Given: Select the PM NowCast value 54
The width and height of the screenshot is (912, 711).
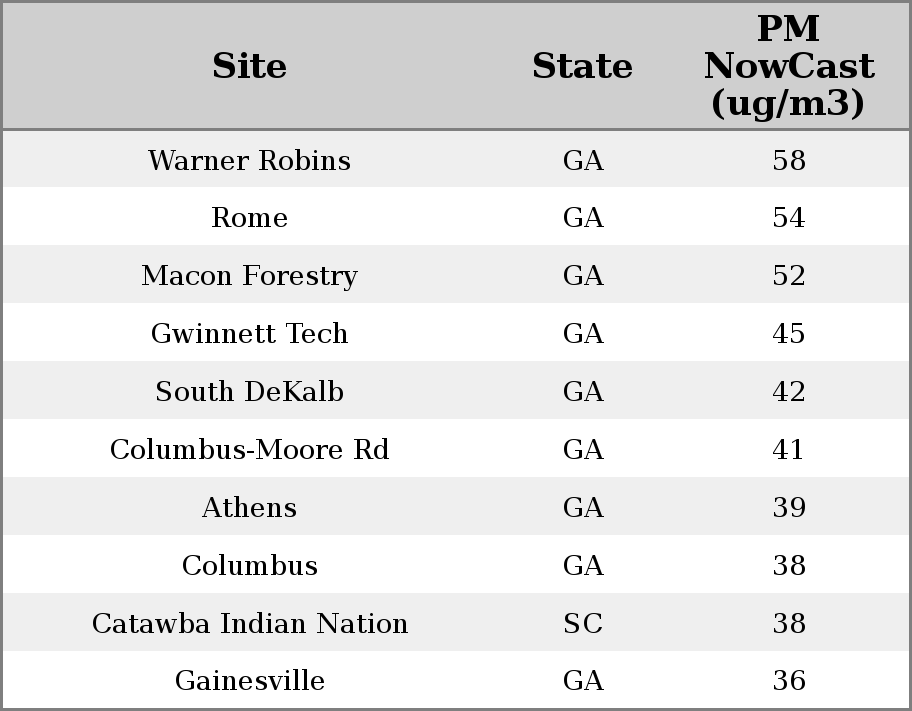Looking at the screenshot, I should (x=788, y=218).
